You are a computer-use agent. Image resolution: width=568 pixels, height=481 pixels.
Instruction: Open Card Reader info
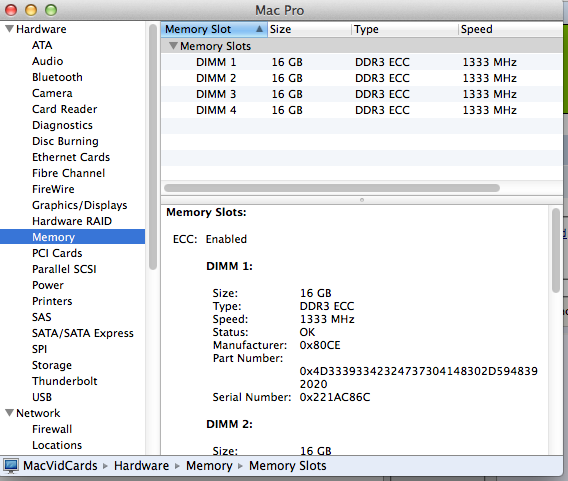click(64, 109)
